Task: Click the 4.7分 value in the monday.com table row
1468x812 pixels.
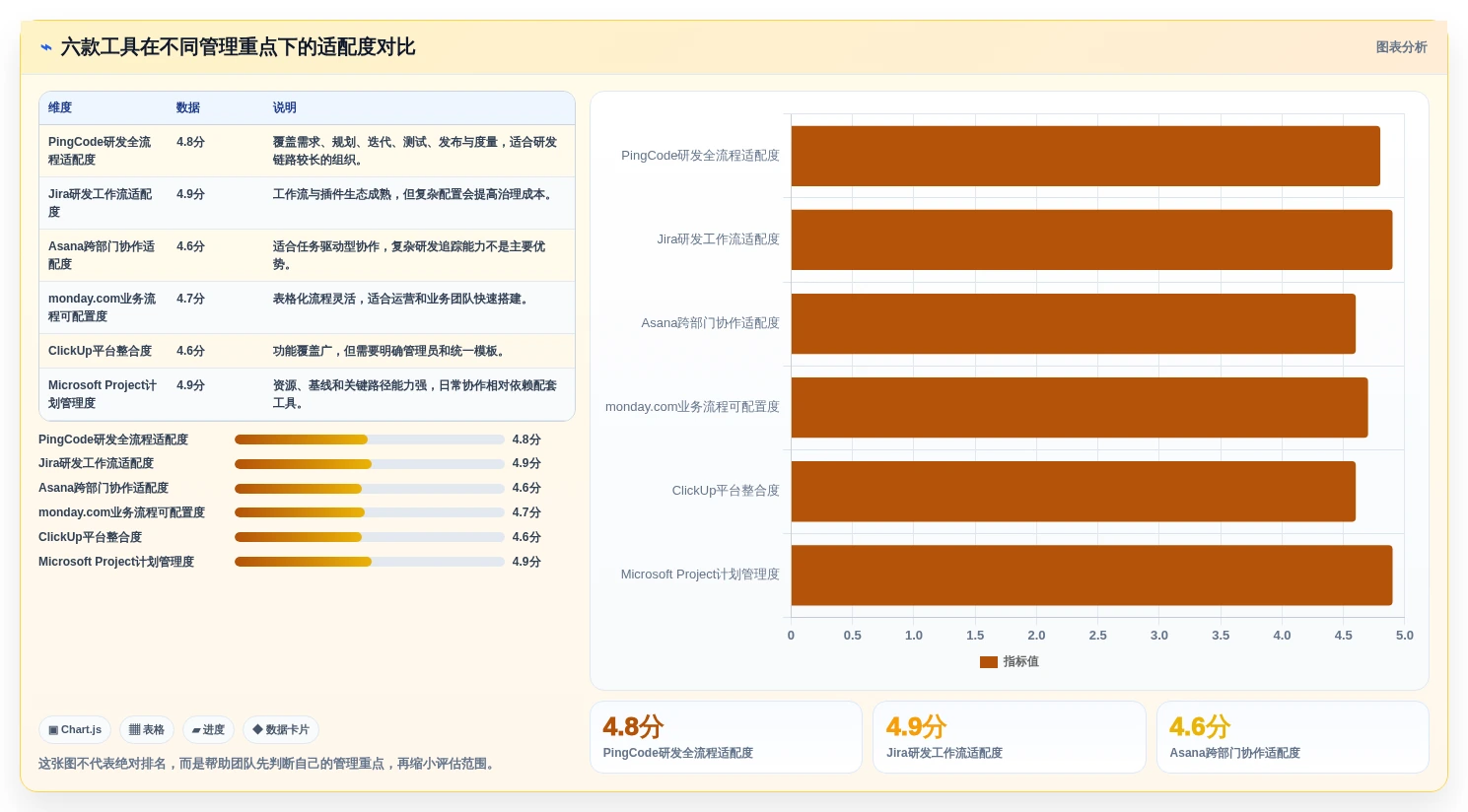Action: (190, 299)
